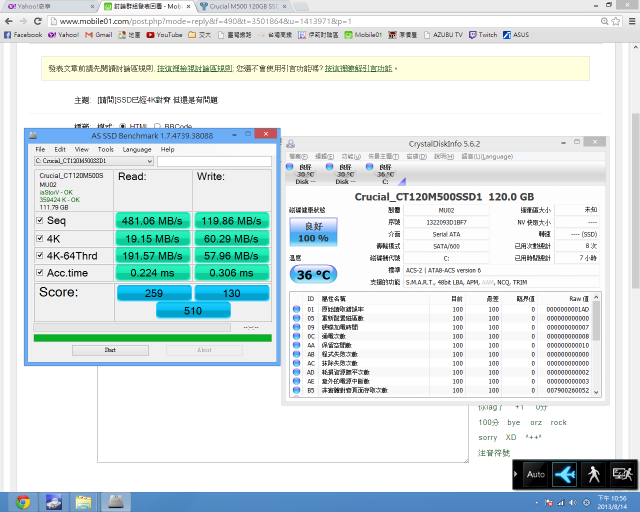This screenshot has width=640, height=512.
Task: Click the Chrome address bar URL
Action: 205,21
